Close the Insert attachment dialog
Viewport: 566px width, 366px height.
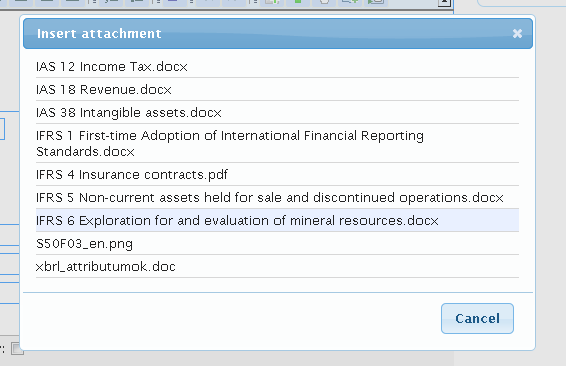click(x=517, y=34)
